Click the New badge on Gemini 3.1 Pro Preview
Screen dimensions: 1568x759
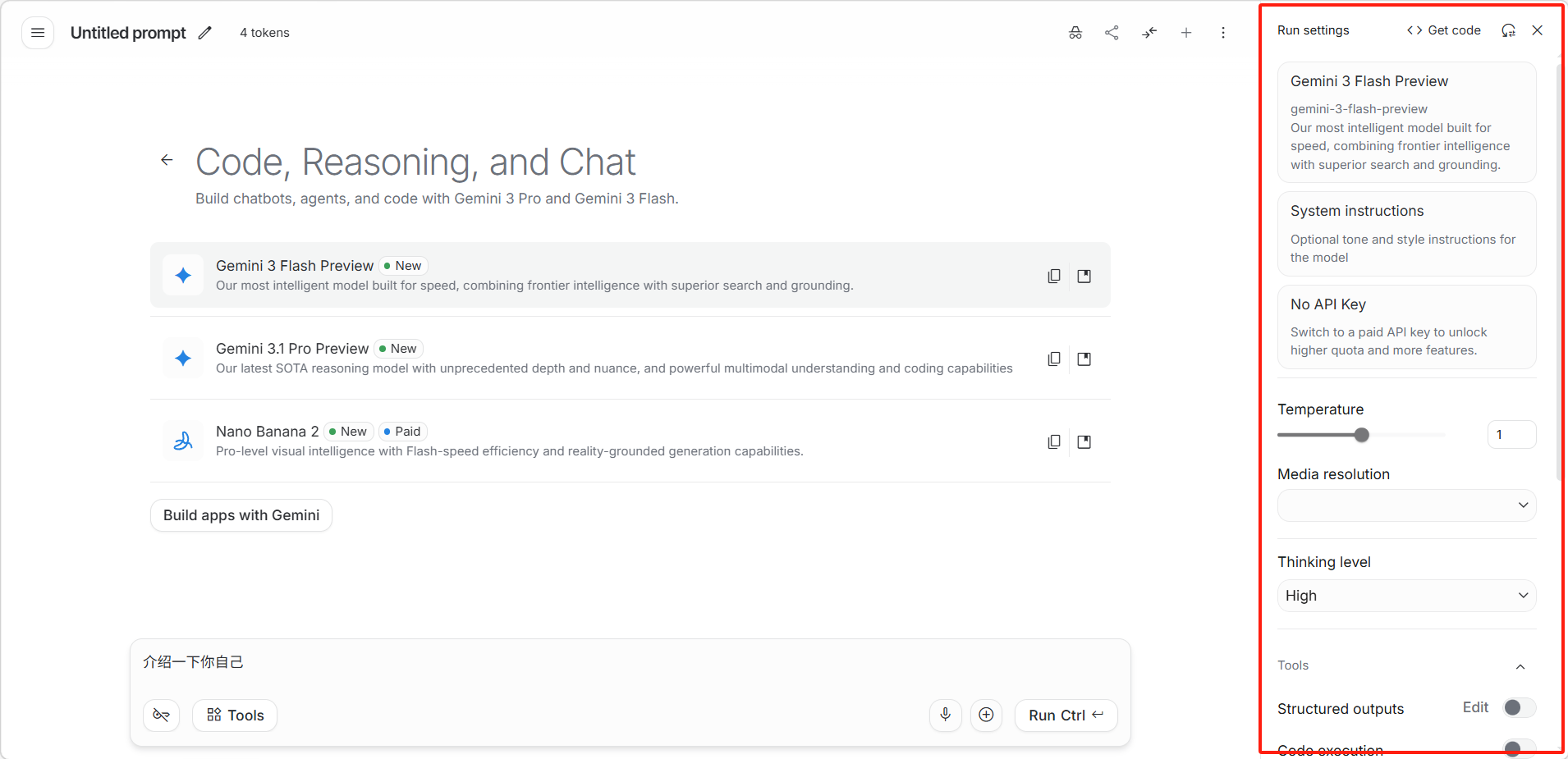point(398,349)
